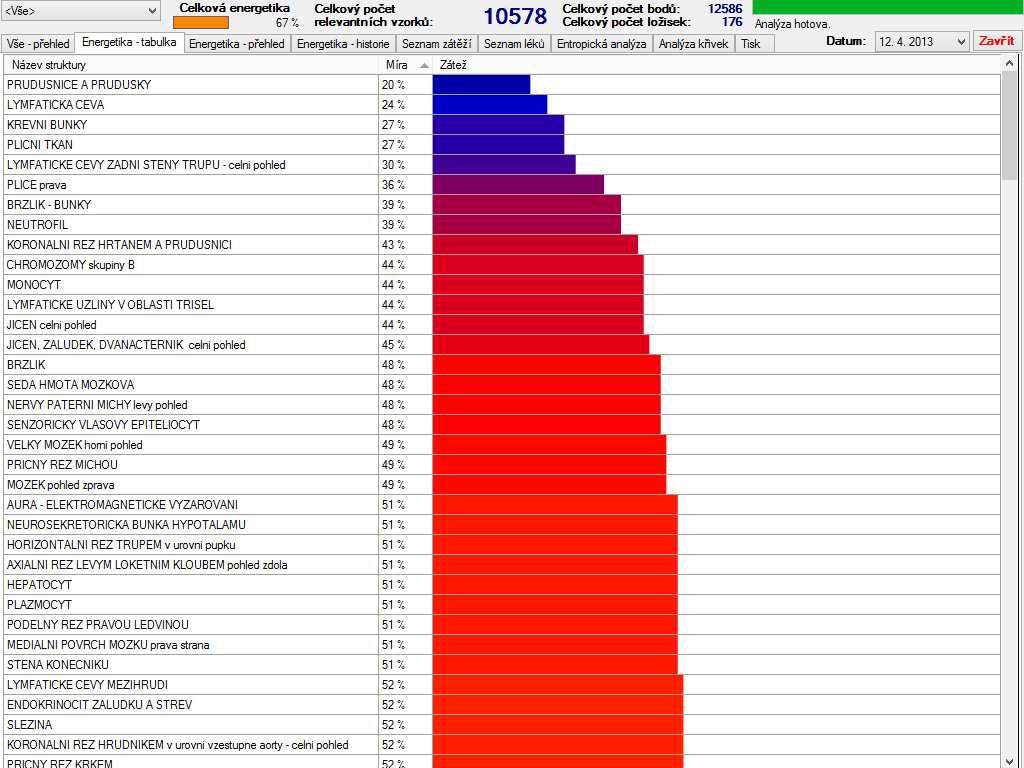The image size is (1024, 768).
Task: Select HORIZONTALNI REZ TRUPEM row
Action: point(502,545)
